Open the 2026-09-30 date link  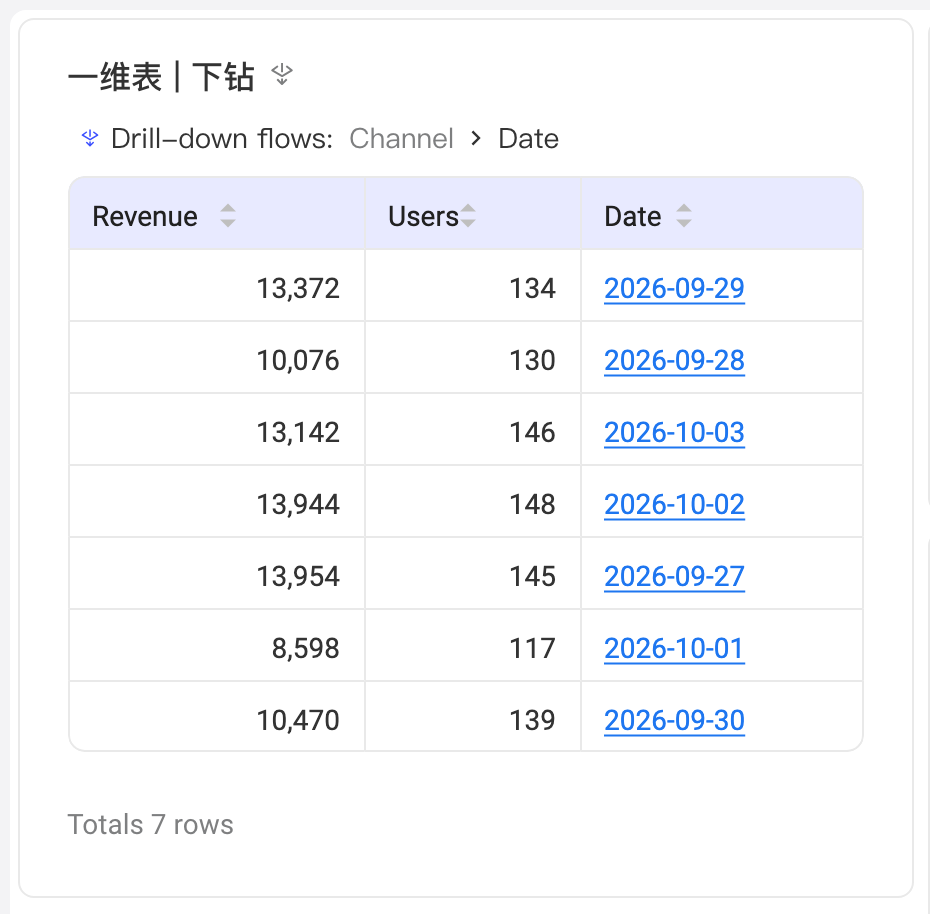(674, 721)
